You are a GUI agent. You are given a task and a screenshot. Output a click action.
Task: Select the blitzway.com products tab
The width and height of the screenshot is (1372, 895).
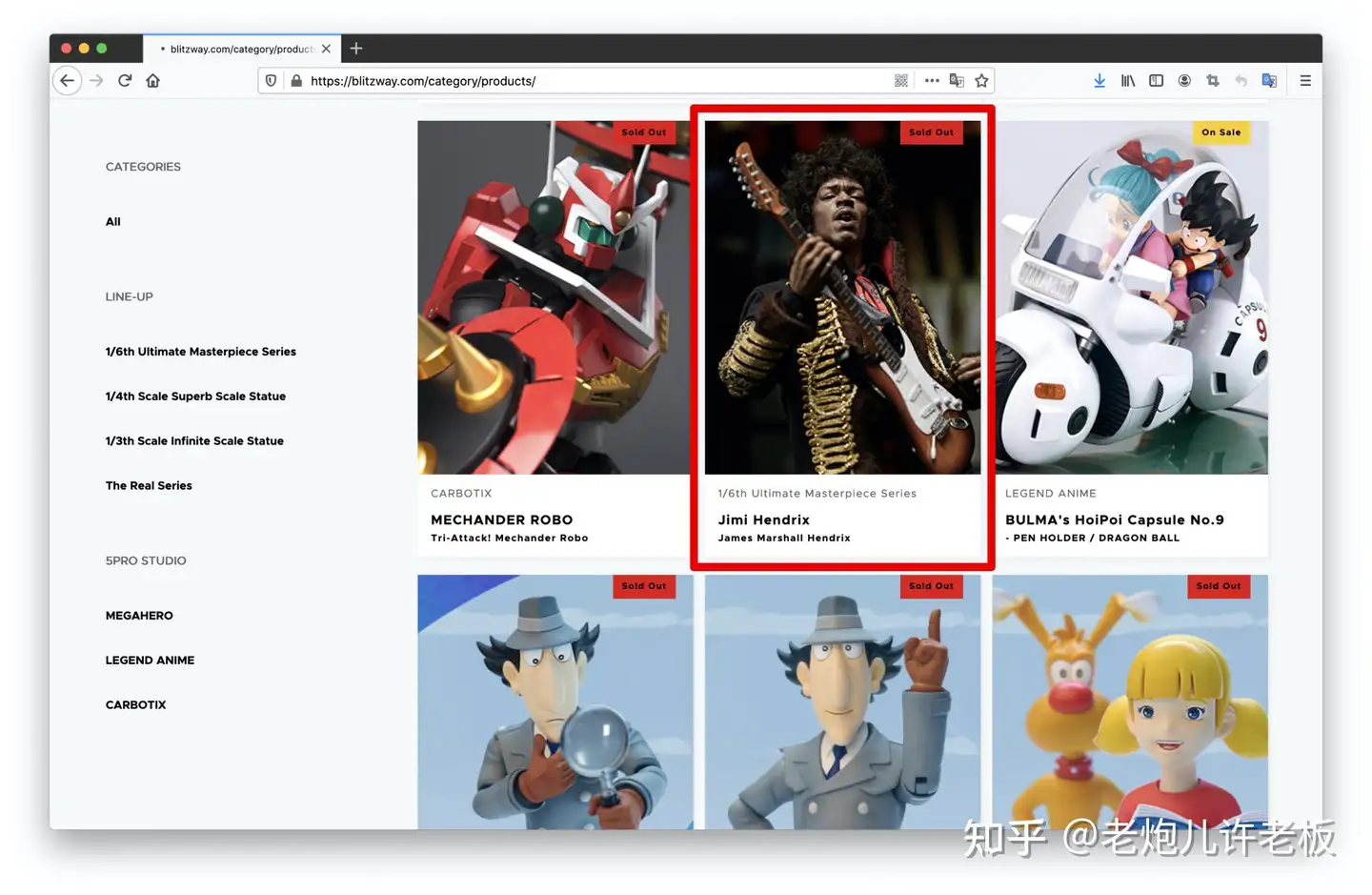click(x=242, y=49)
